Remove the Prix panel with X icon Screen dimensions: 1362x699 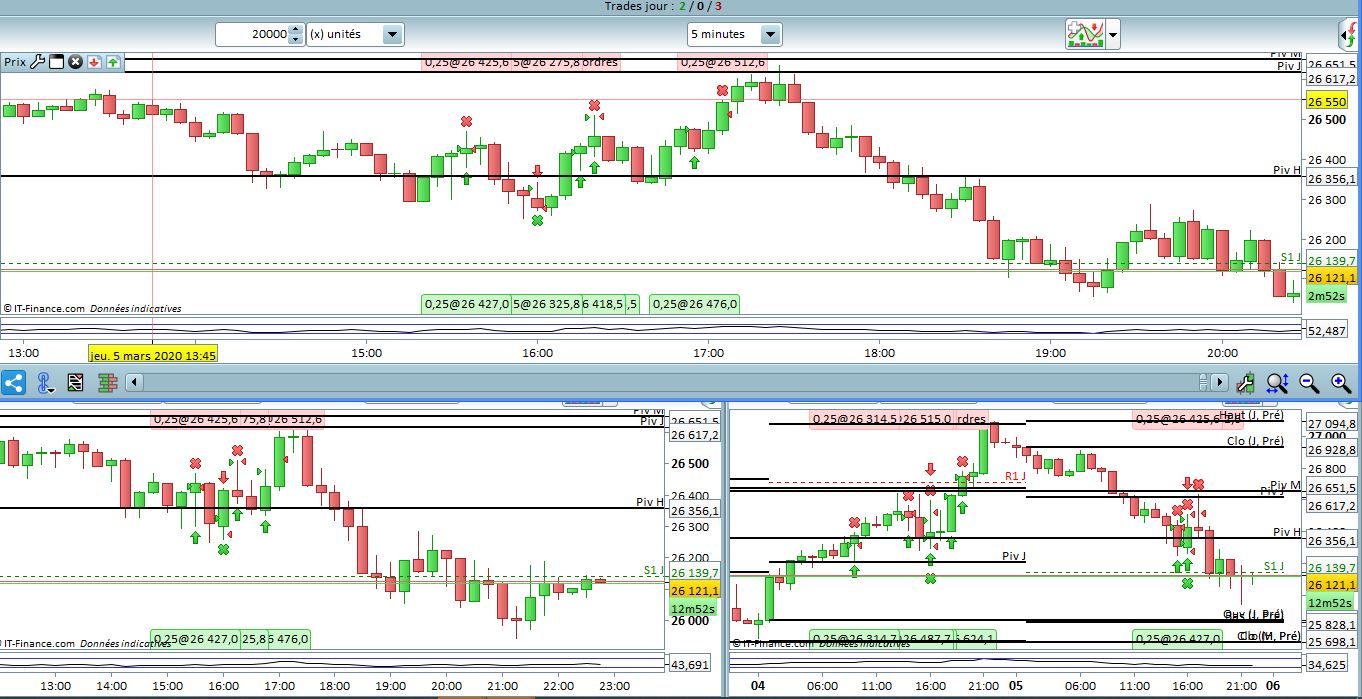pos(75,62)
